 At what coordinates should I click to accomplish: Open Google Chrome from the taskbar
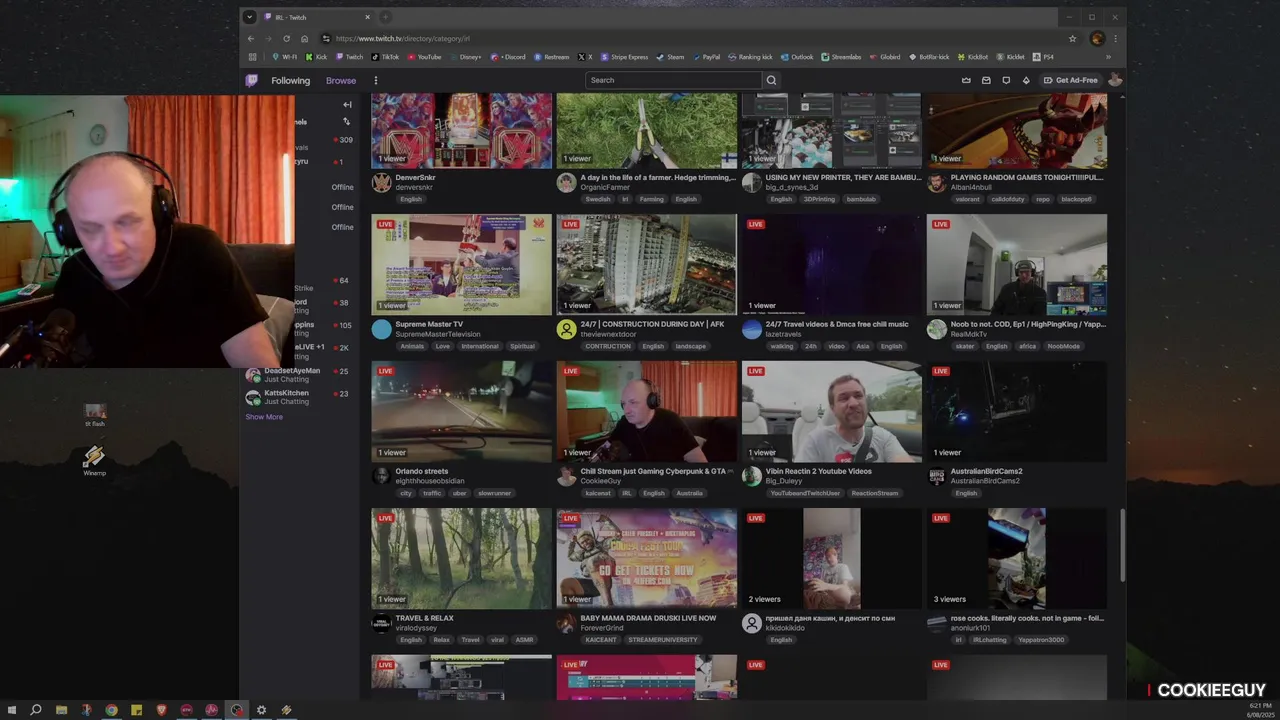pyautogui.click(x=111, y=710)
